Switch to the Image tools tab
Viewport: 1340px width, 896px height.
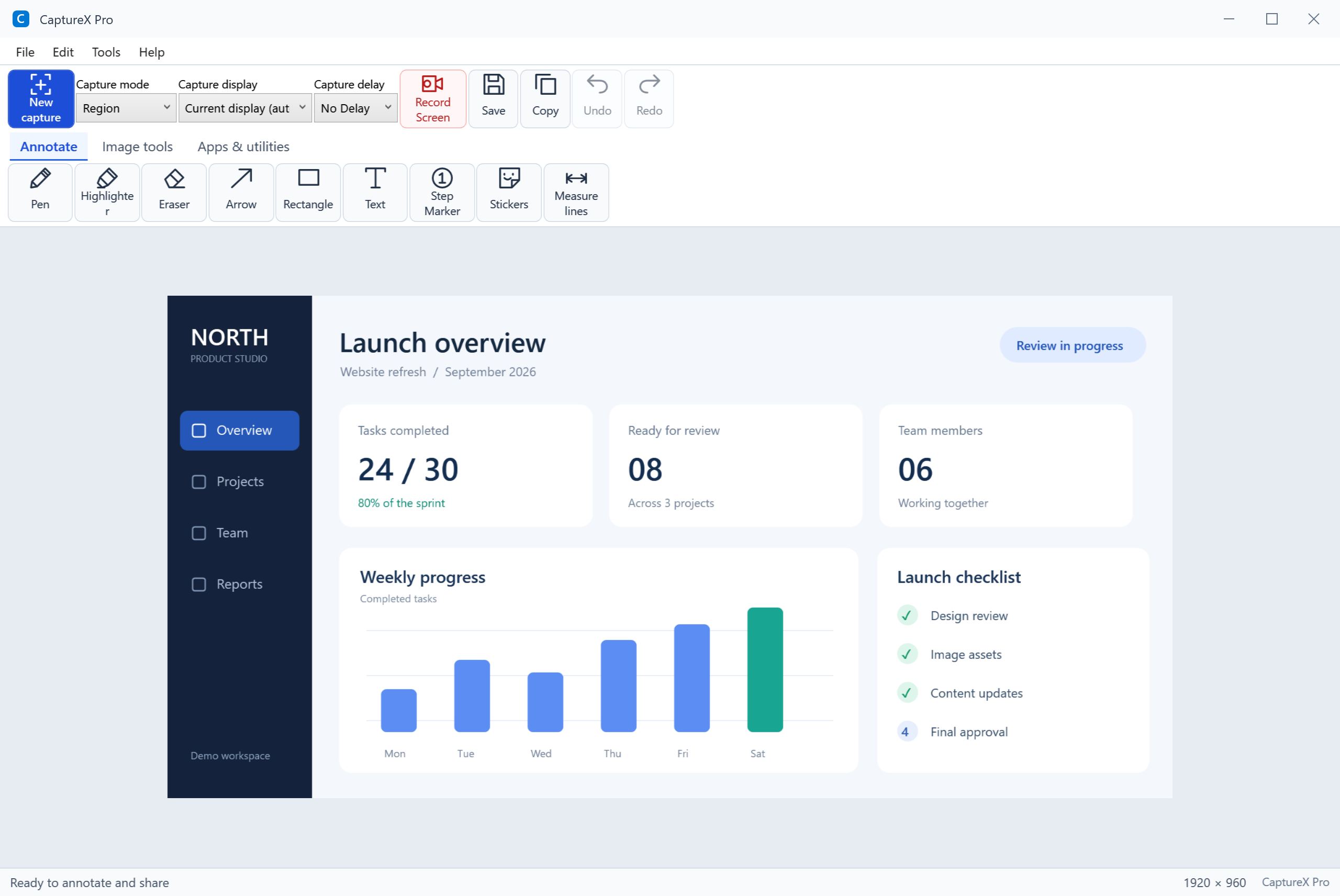[x=137, y=147]
